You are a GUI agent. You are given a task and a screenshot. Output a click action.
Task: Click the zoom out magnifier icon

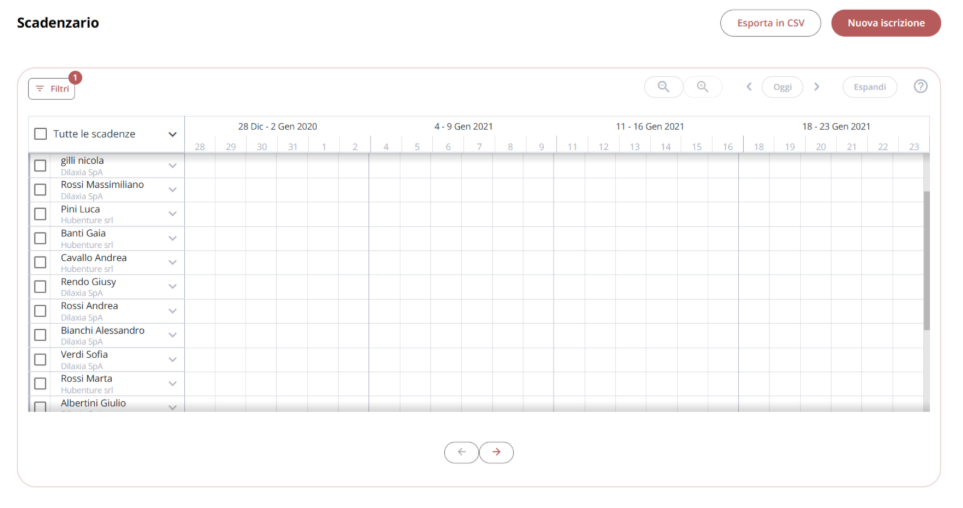point(663,87)
